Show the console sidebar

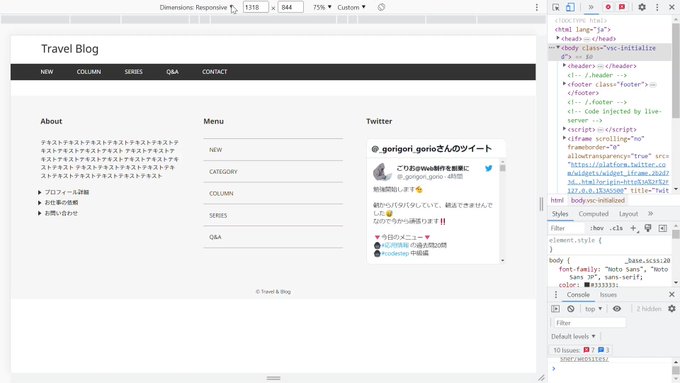pyautogui.click(x=556, y=309)
